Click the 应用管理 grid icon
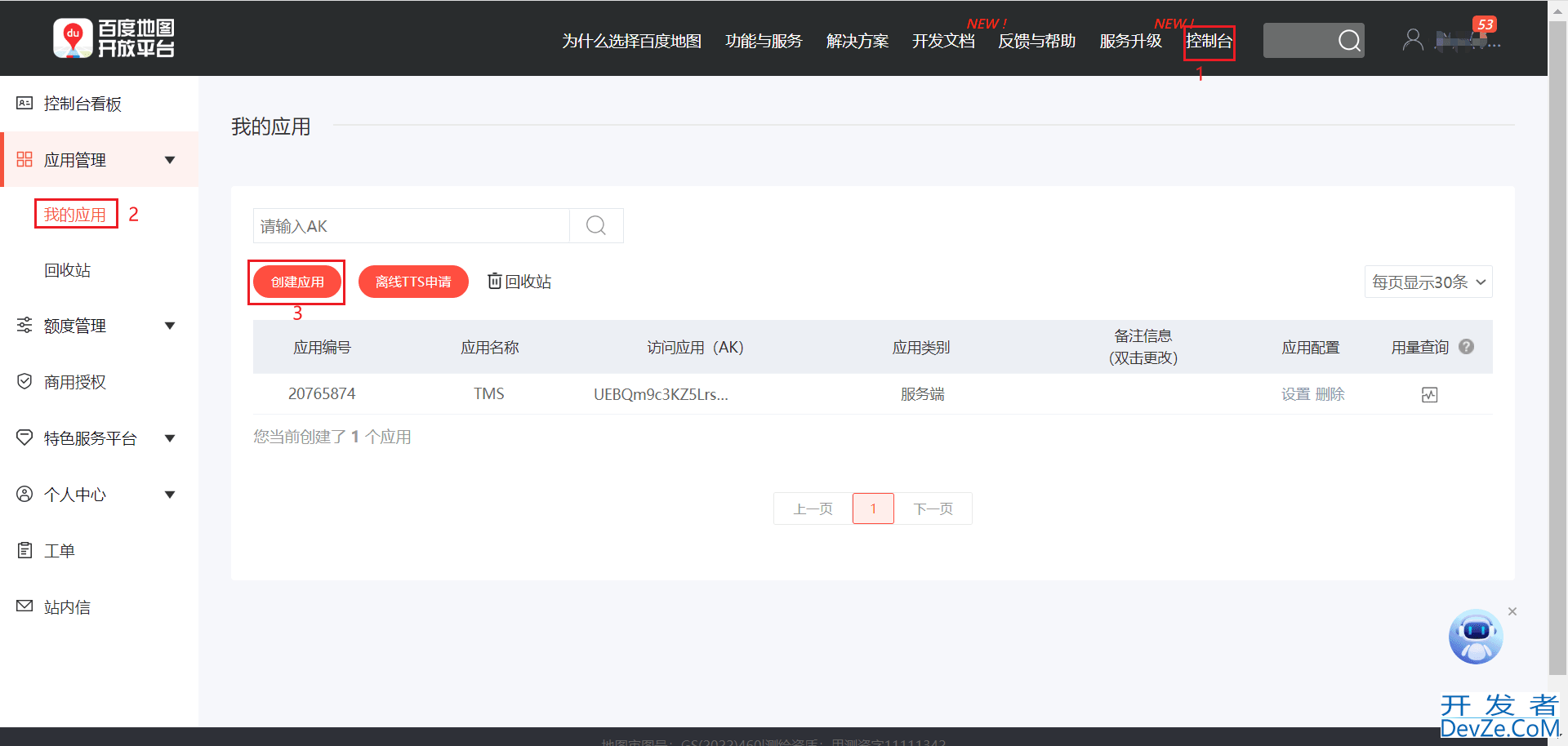1568x746 pixels. click(x=24, y=159)
